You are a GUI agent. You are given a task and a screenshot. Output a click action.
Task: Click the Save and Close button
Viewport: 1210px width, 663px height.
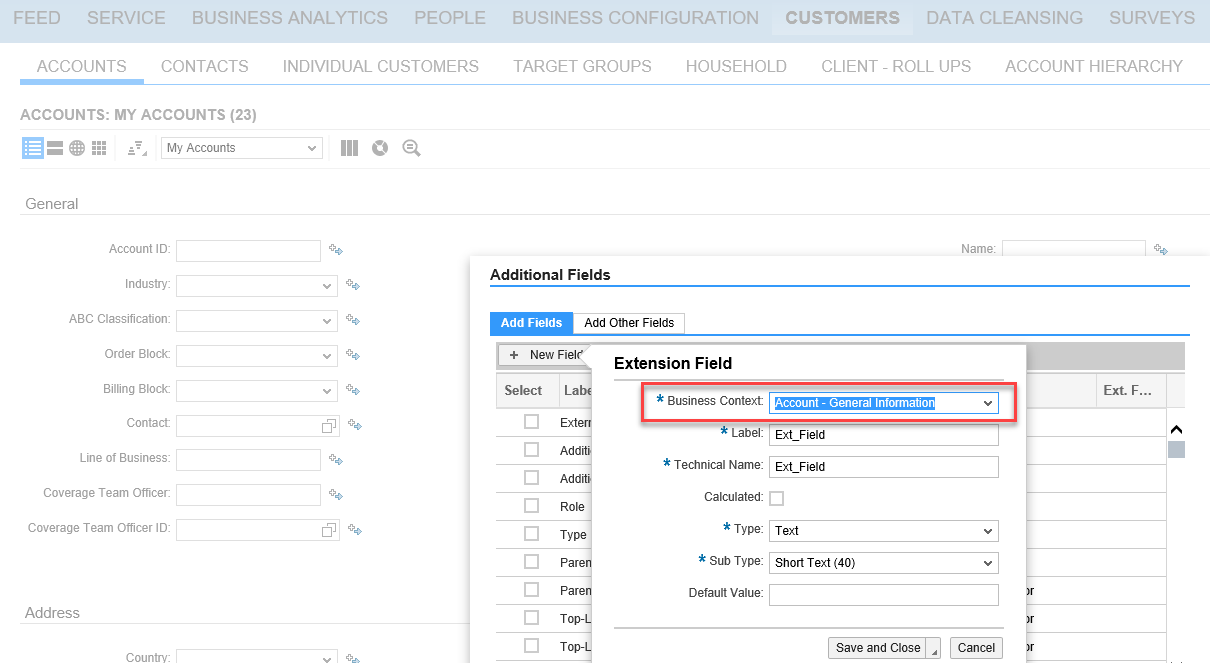(x=878, y=648)
